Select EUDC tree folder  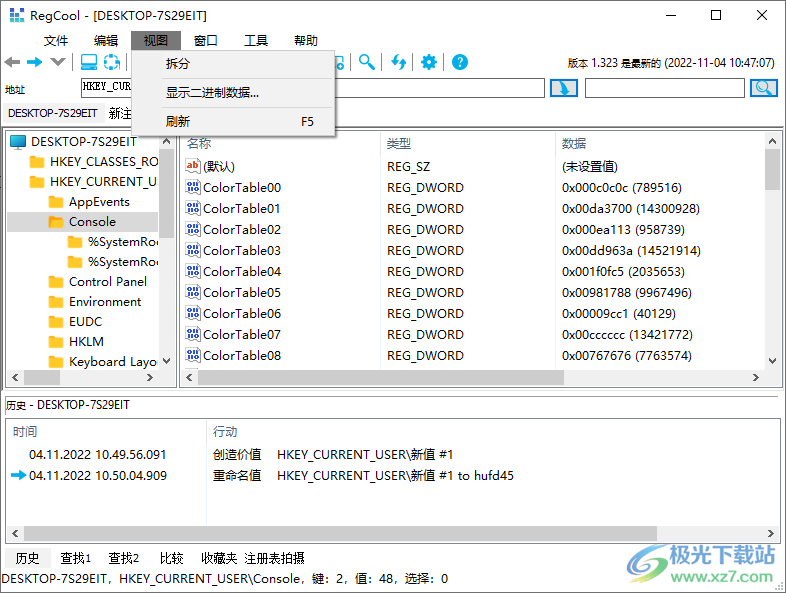[x=85, y=322]
